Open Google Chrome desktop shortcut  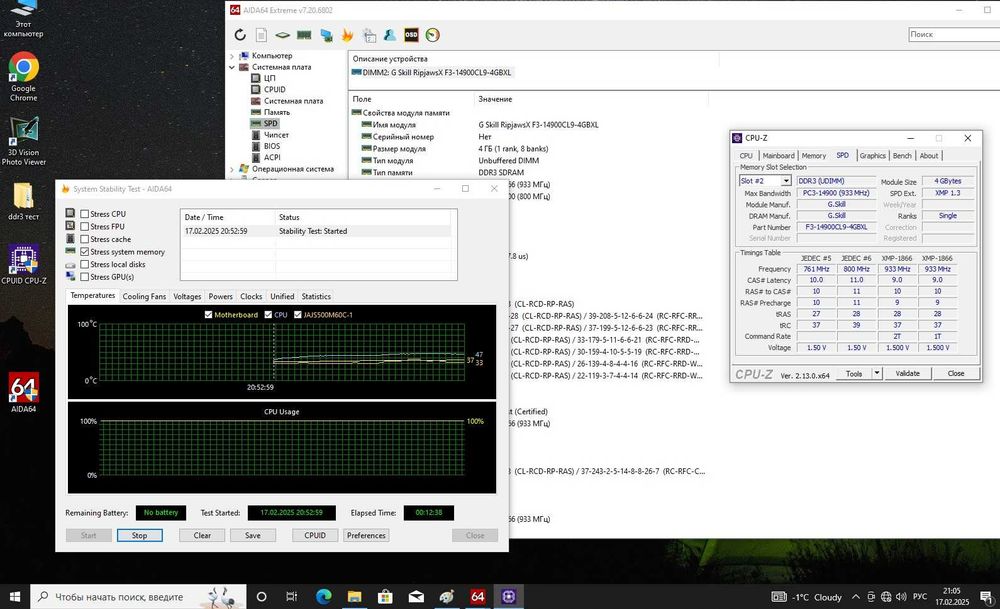click(24, 77)
